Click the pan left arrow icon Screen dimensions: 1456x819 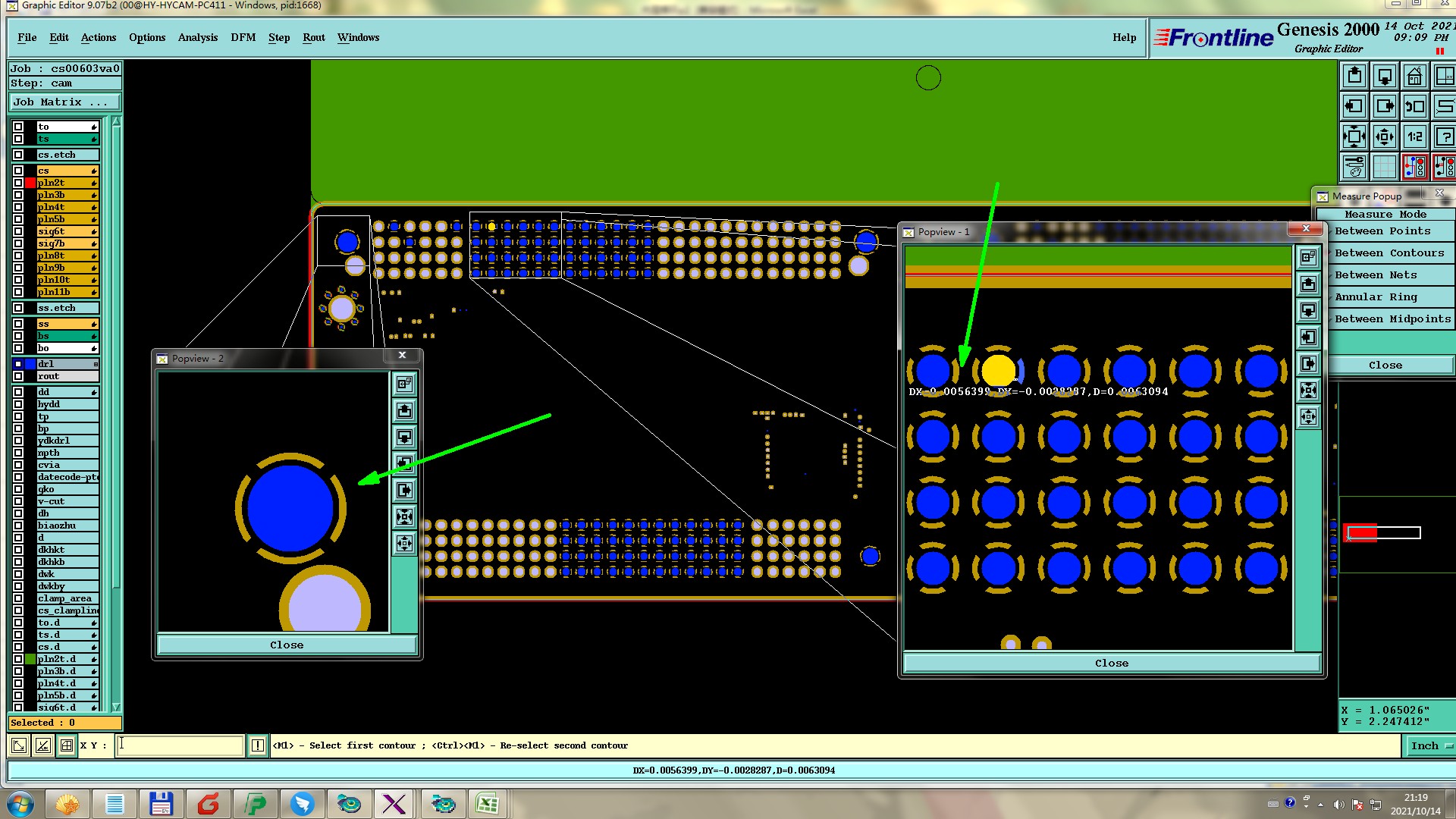click(x=1354, y=107)
